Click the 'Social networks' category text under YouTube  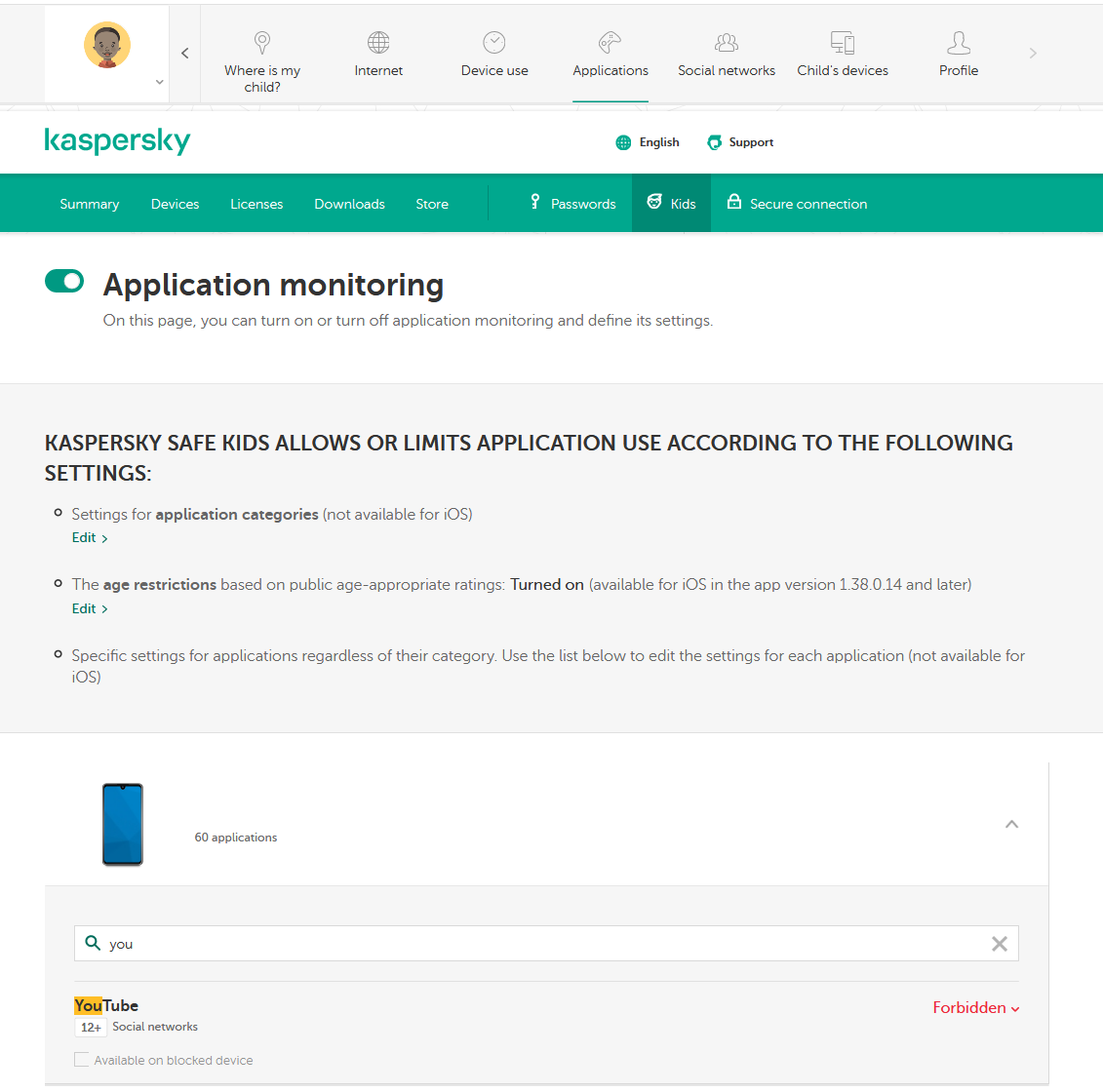(155, 1027)
